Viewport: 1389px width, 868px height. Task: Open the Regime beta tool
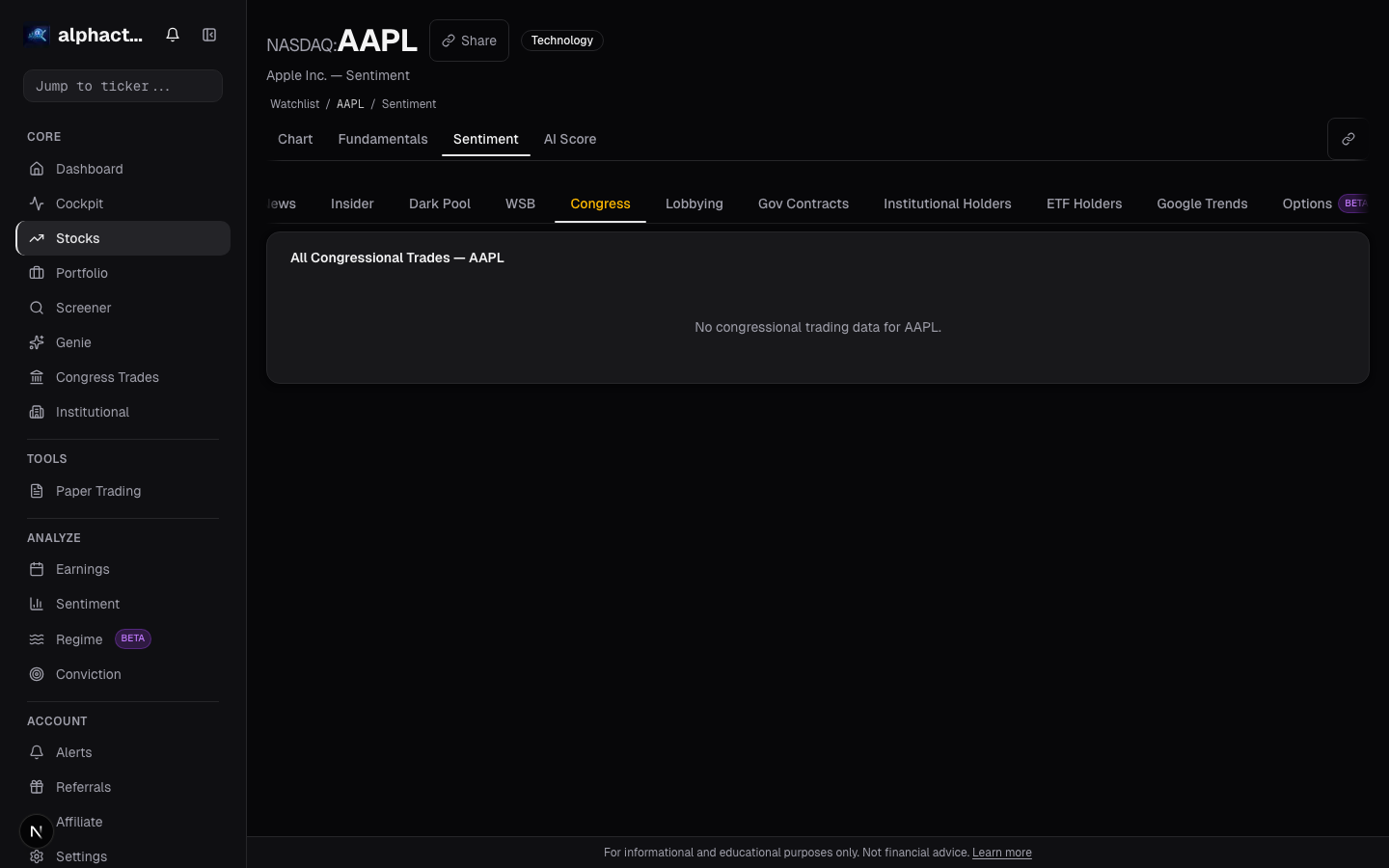pyautogui.click(x=79, y=639)
